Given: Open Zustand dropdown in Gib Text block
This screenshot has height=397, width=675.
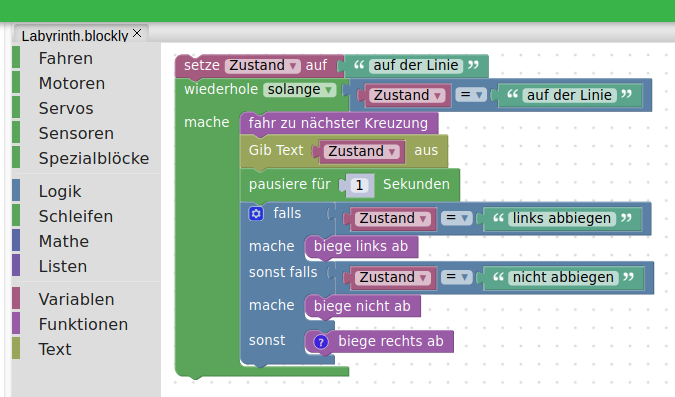Looking at the screenshot, I should click(x=362, y=152).
